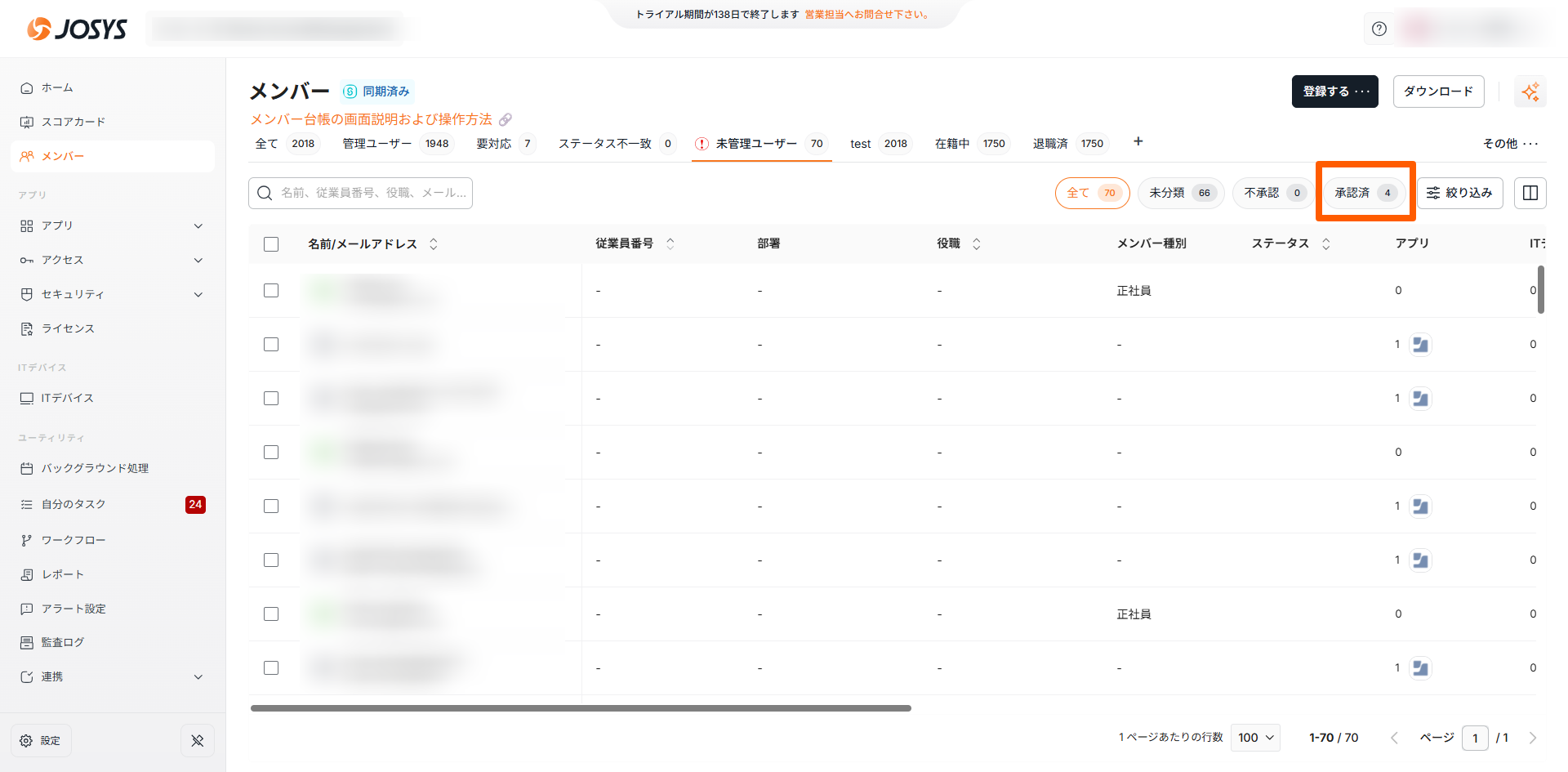Check the first member row checkbox
The image size is (1568, 772).
[x=271, y=291]
